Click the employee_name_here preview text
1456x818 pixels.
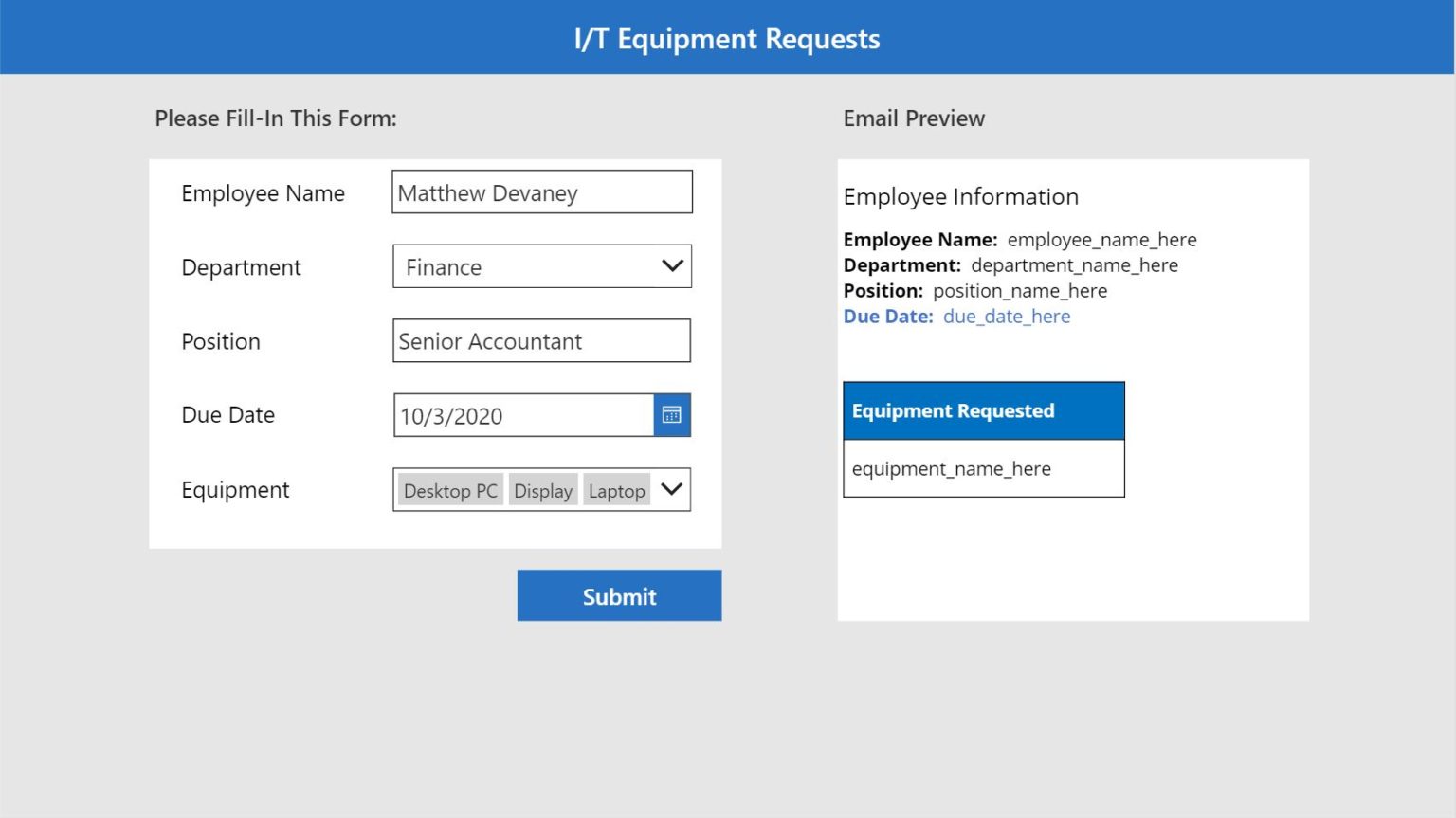click(x=1102, y=240)
